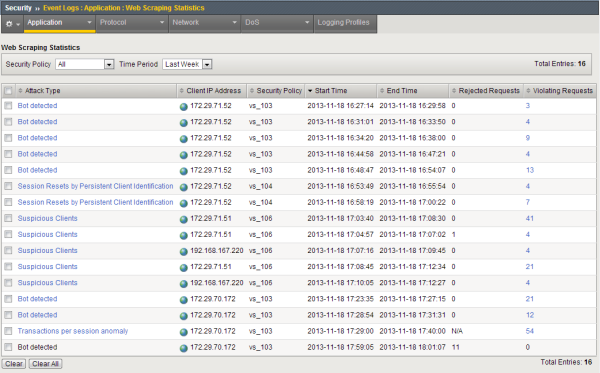Check the box for the 17:59:05 Bot detected row
The height and width of the screenshot is (373, 600).
pyautogui.click(x=8, y=347)
